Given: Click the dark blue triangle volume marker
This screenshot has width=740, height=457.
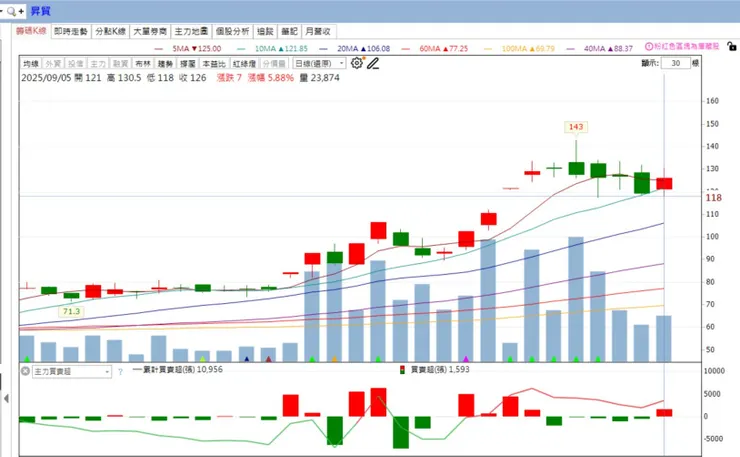Looking at the screenshot, I should click(x=246, y=359).
